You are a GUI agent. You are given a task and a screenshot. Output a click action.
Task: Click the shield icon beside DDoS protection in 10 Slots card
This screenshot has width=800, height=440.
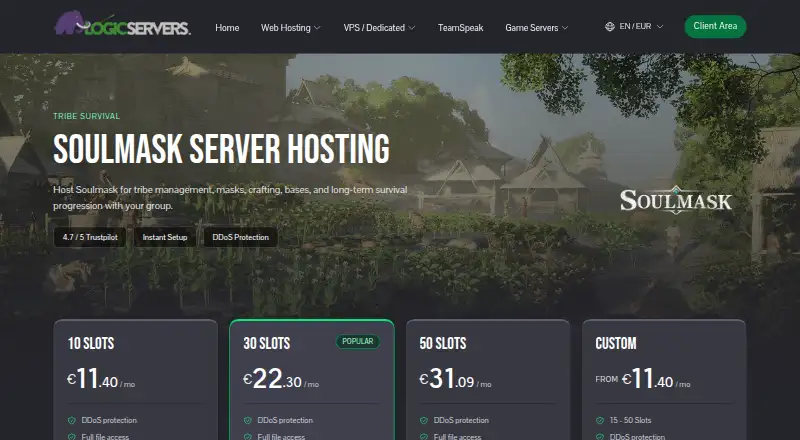click(72, 421)
